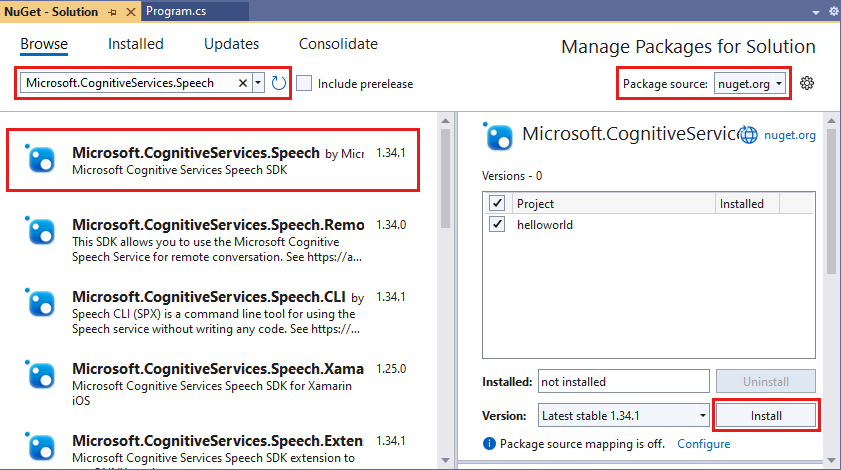Screen dimensions: 841x470
Task: Click the Speech.Remote package icon
Action: pyautogui.click(x=41, y=232)
